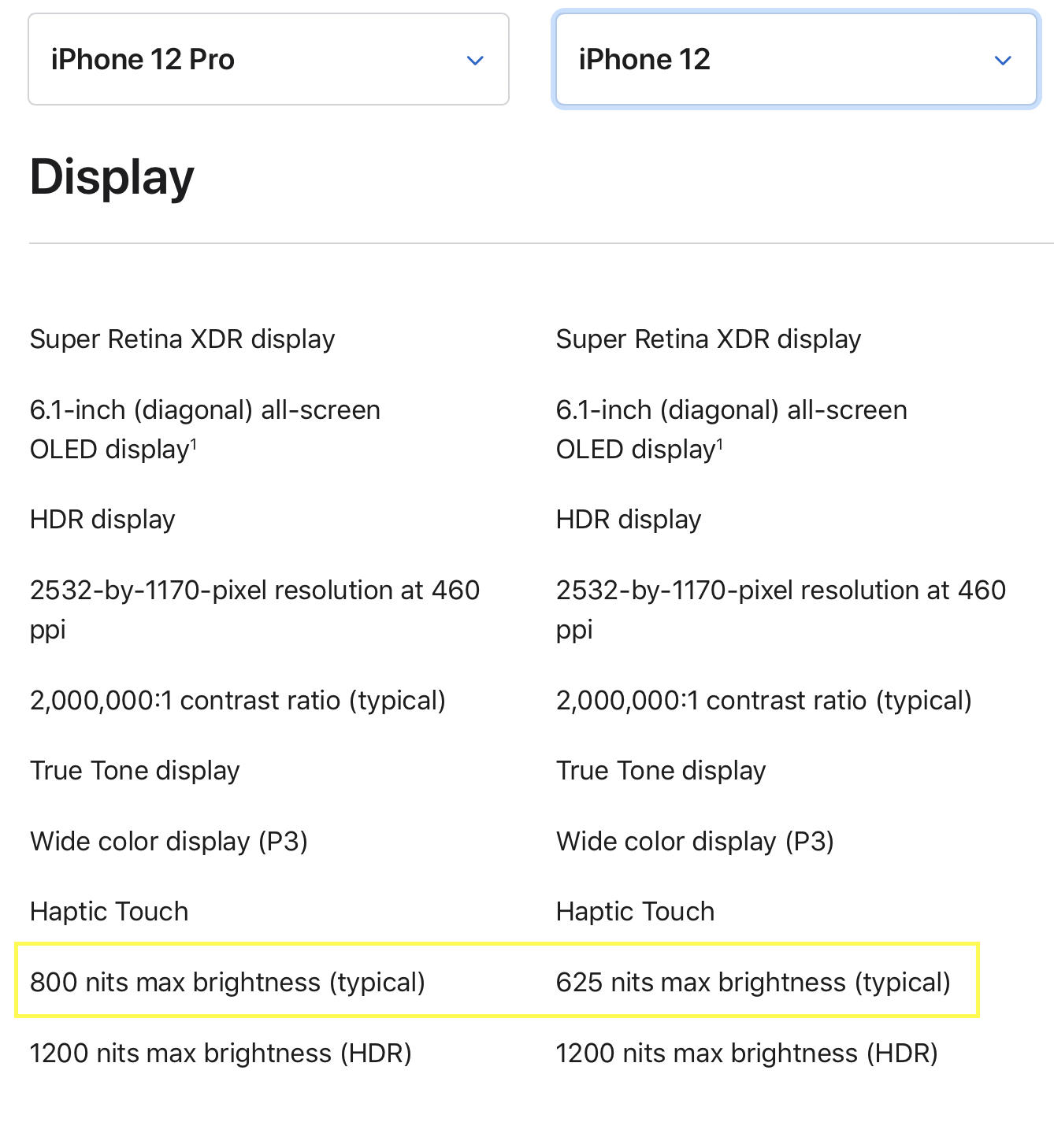Click 'HDR display' in iPhone 12 Pro column
This screenshot has height=1148, width=1054.
coord(102,520)
